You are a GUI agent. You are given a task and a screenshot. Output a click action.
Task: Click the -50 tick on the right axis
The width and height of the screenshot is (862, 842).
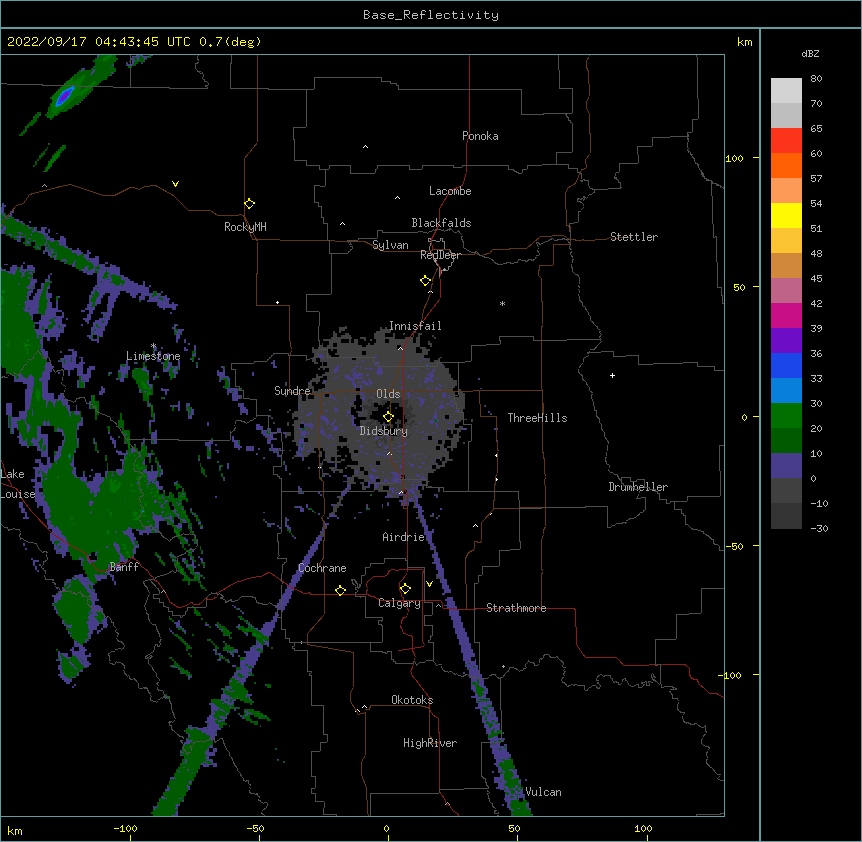734,546
